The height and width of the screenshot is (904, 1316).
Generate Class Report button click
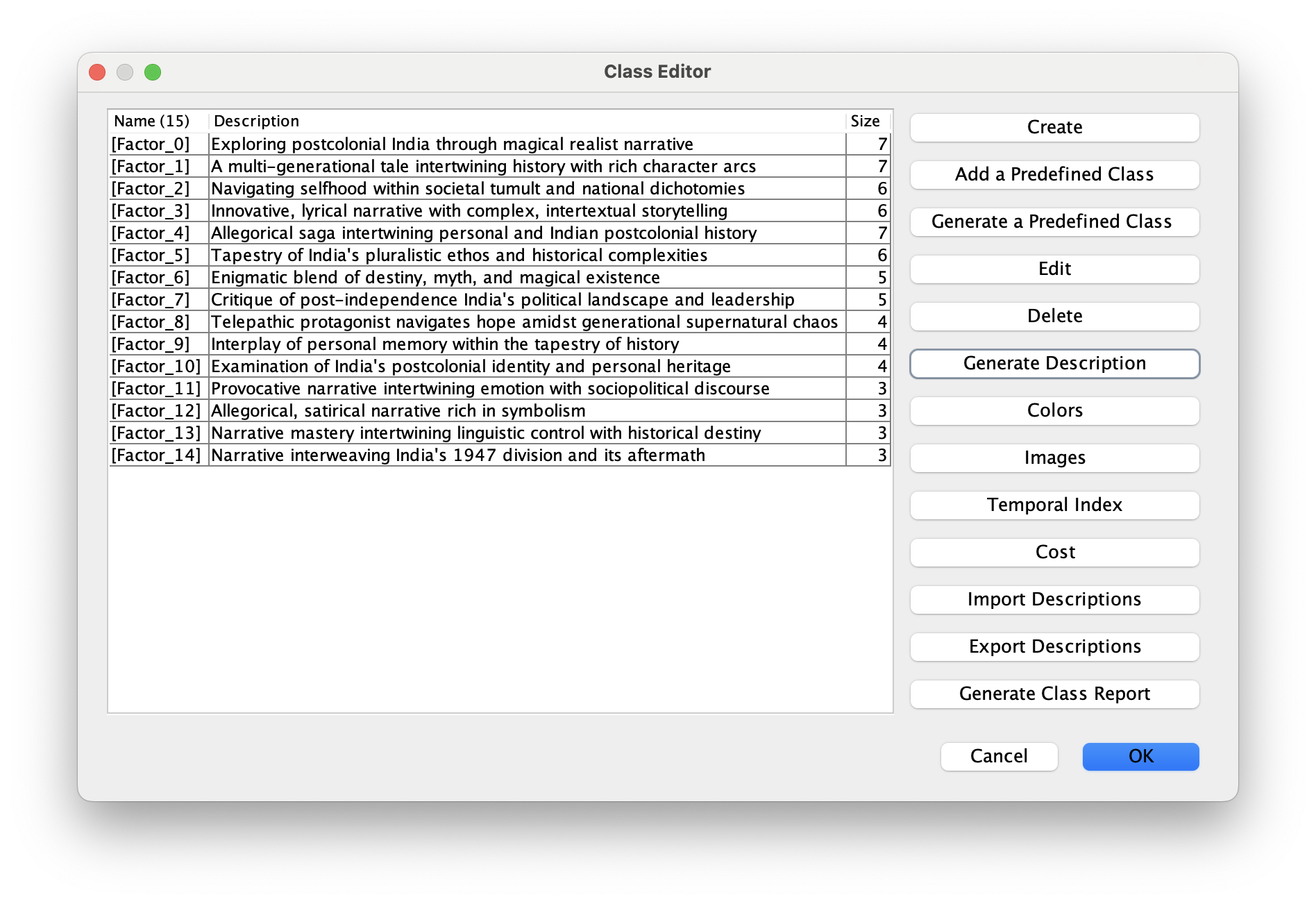pyautogui.click(x=1054, y=694)
